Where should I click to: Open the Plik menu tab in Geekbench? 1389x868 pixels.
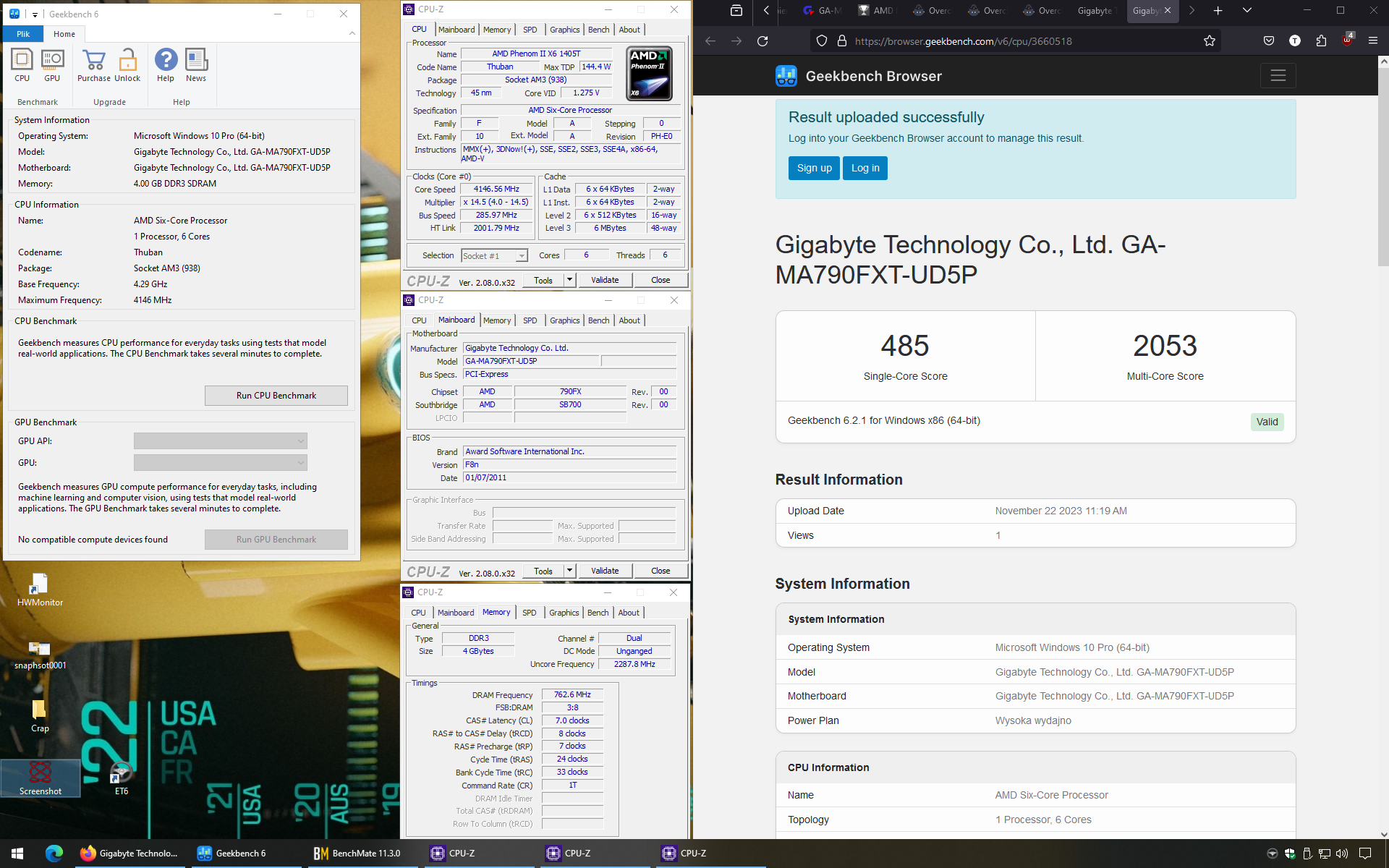pyautogui.click(x=23, y=34)
